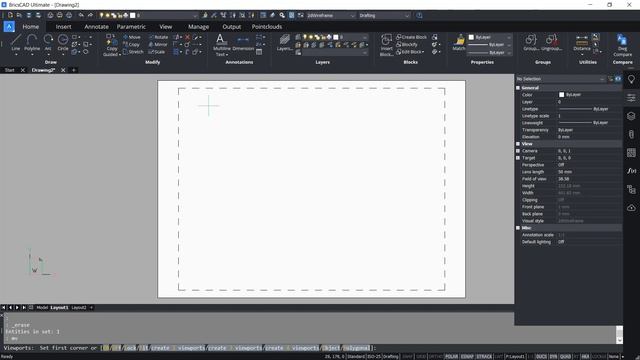Click the Undo icon in quick toolbar
Viewport: 640px width, 360px height.
click(81, 15)
